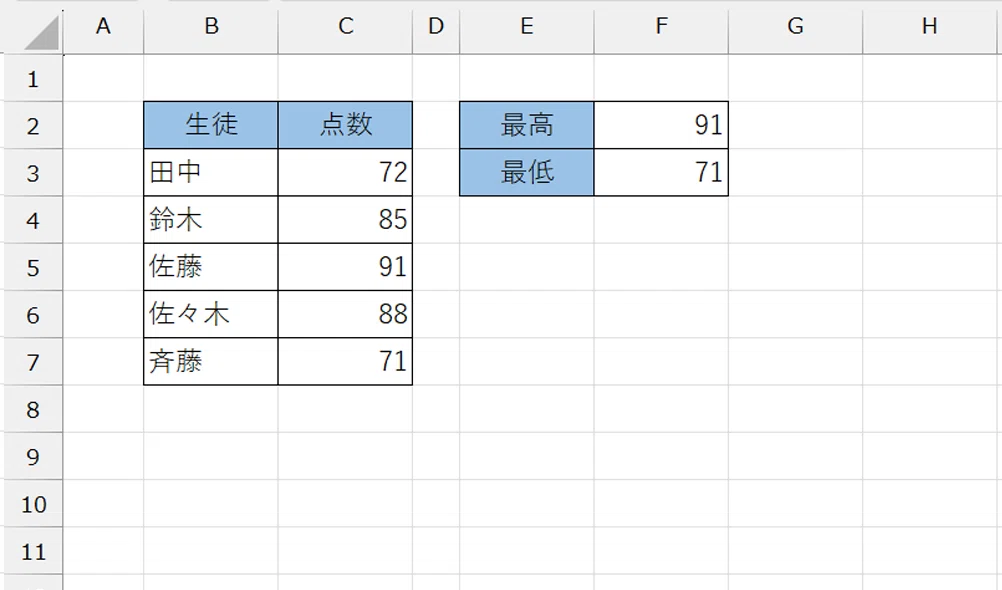Viewport: 1002px width, 590px height.
Task: Select column B header
Action: 211,26
